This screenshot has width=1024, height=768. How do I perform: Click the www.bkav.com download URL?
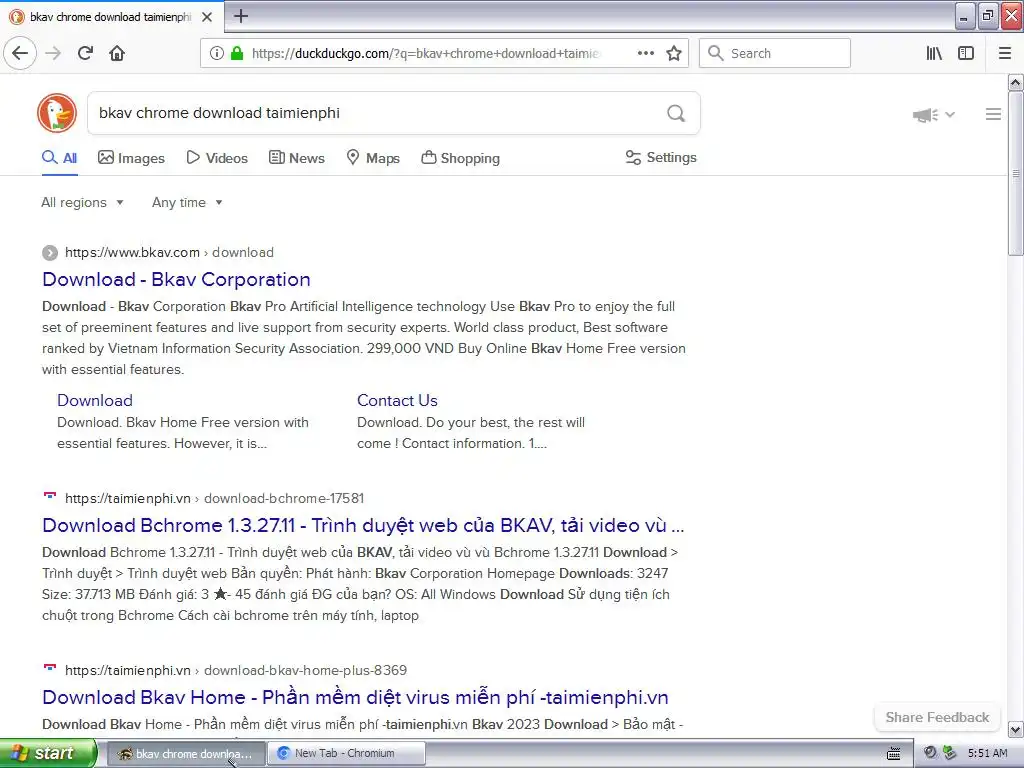tap(169, 253)
